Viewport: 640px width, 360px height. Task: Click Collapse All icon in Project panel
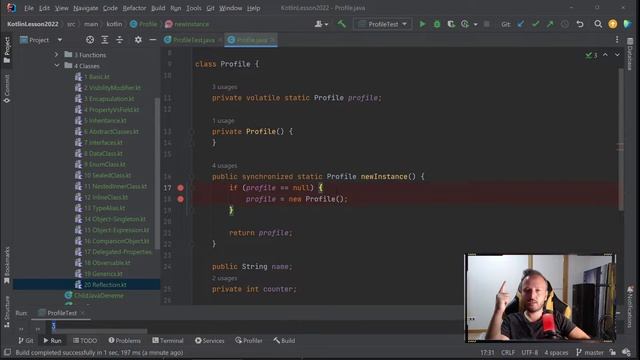[120, 40]
